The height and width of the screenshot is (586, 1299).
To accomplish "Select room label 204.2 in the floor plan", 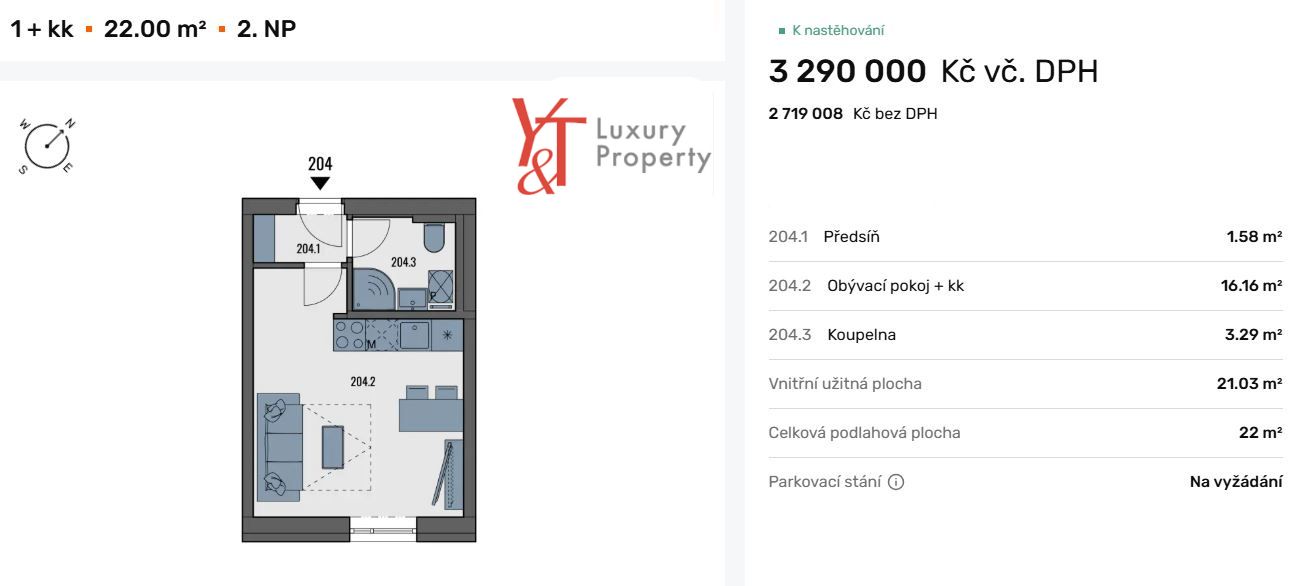I will pos(362,381).
